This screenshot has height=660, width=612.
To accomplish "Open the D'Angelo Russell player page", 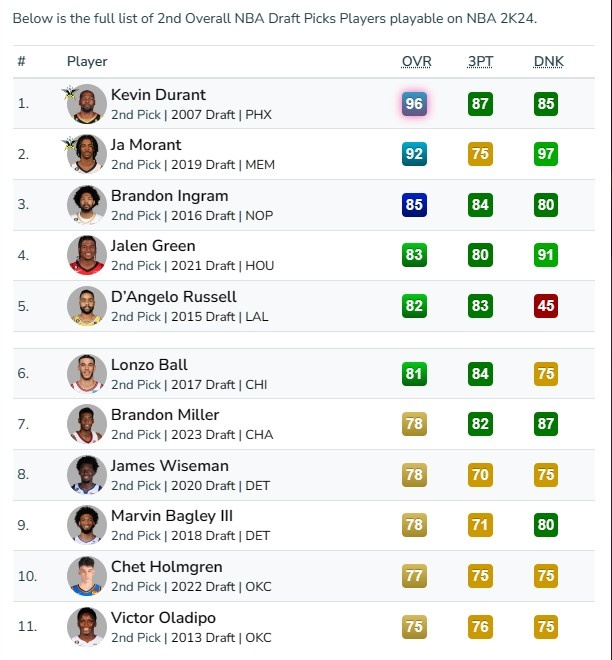I will 173,297.
